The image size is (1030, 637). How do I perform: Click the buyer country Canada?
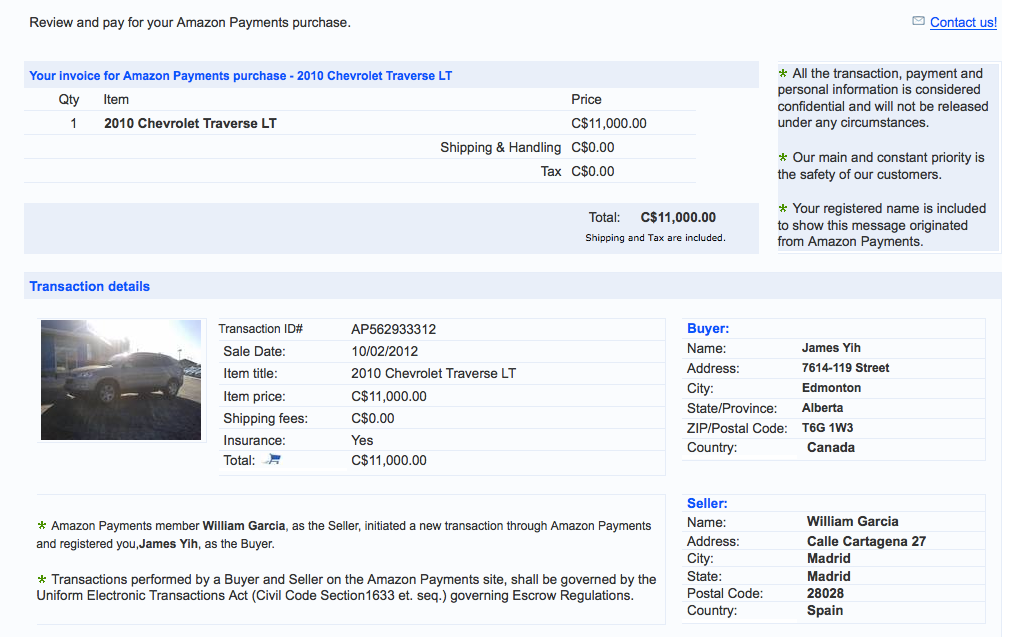point(831,448)
